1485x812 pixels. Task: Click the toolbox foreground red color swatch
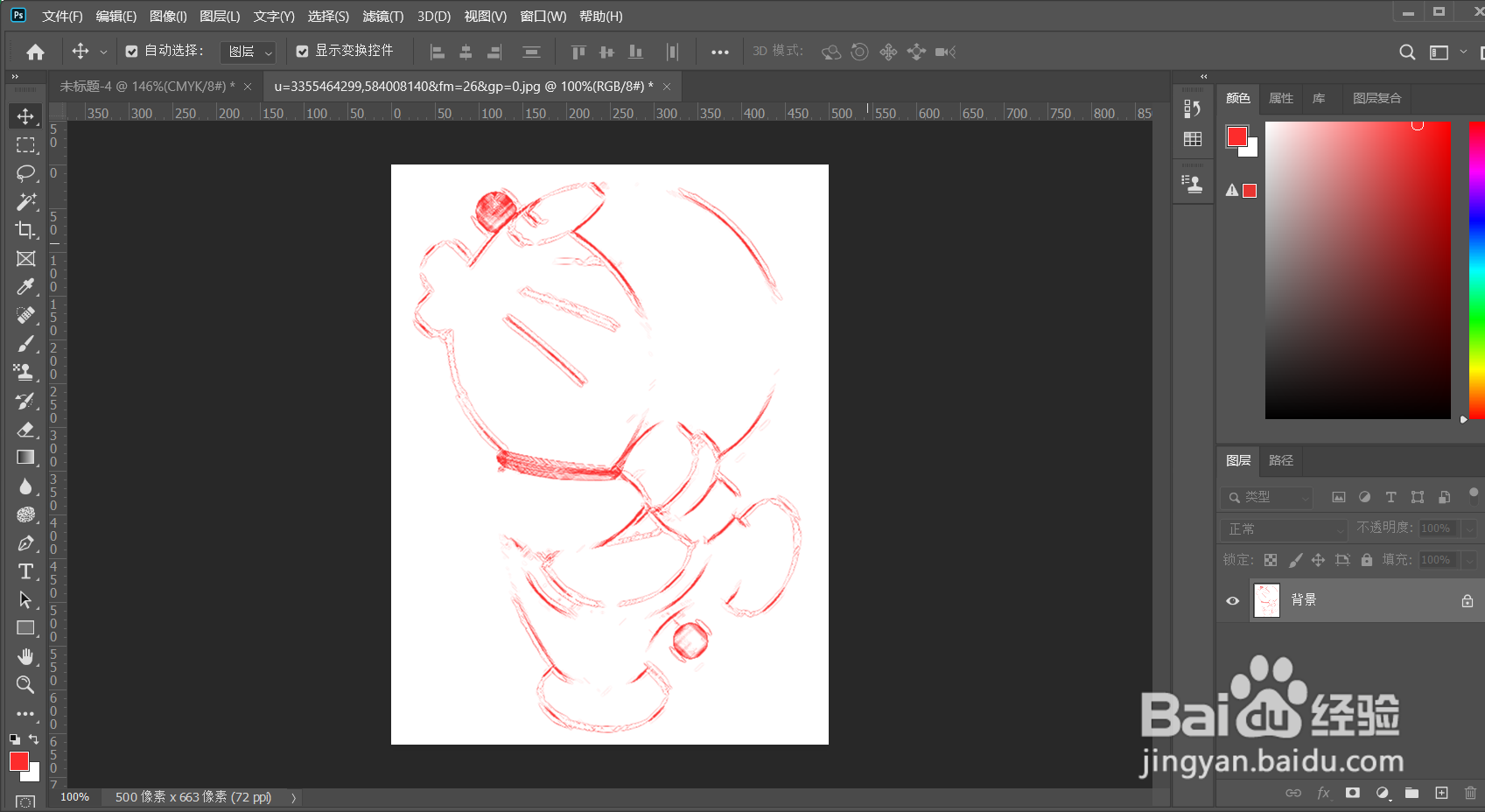[x=19, y=761]
